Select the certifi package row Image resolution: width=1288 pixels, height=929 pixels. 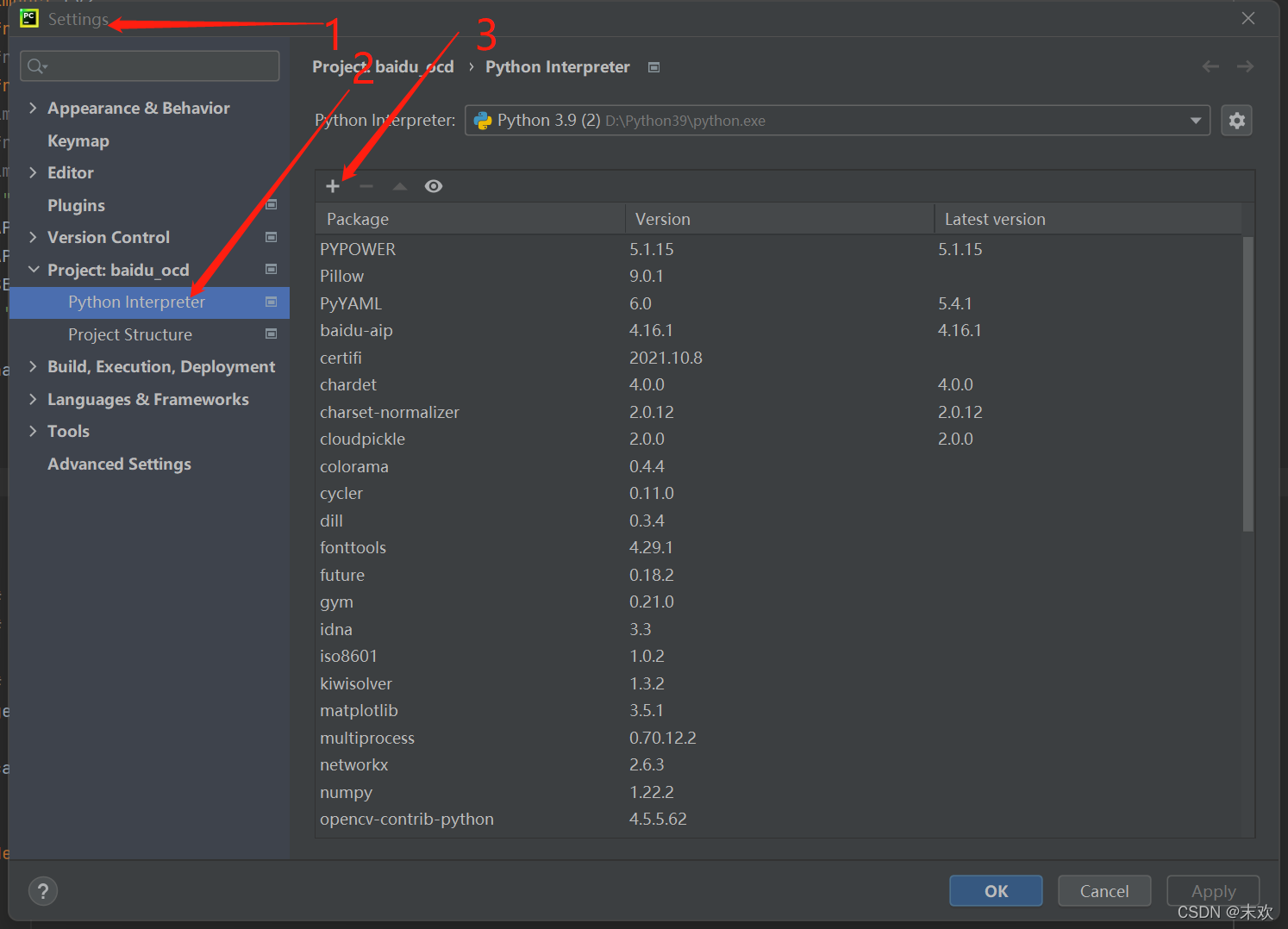point(779,358)
